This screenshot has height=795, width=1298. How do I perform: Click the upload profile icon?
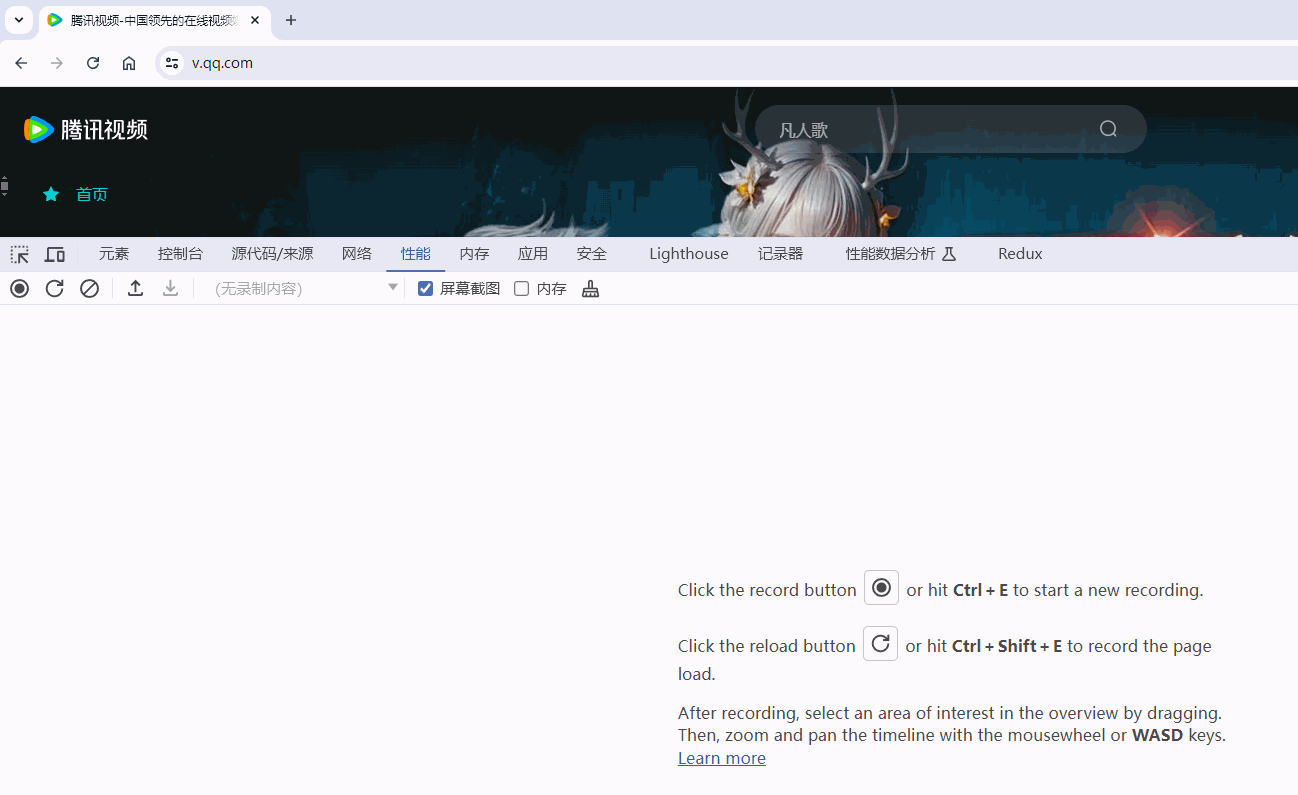coord(136,289)
